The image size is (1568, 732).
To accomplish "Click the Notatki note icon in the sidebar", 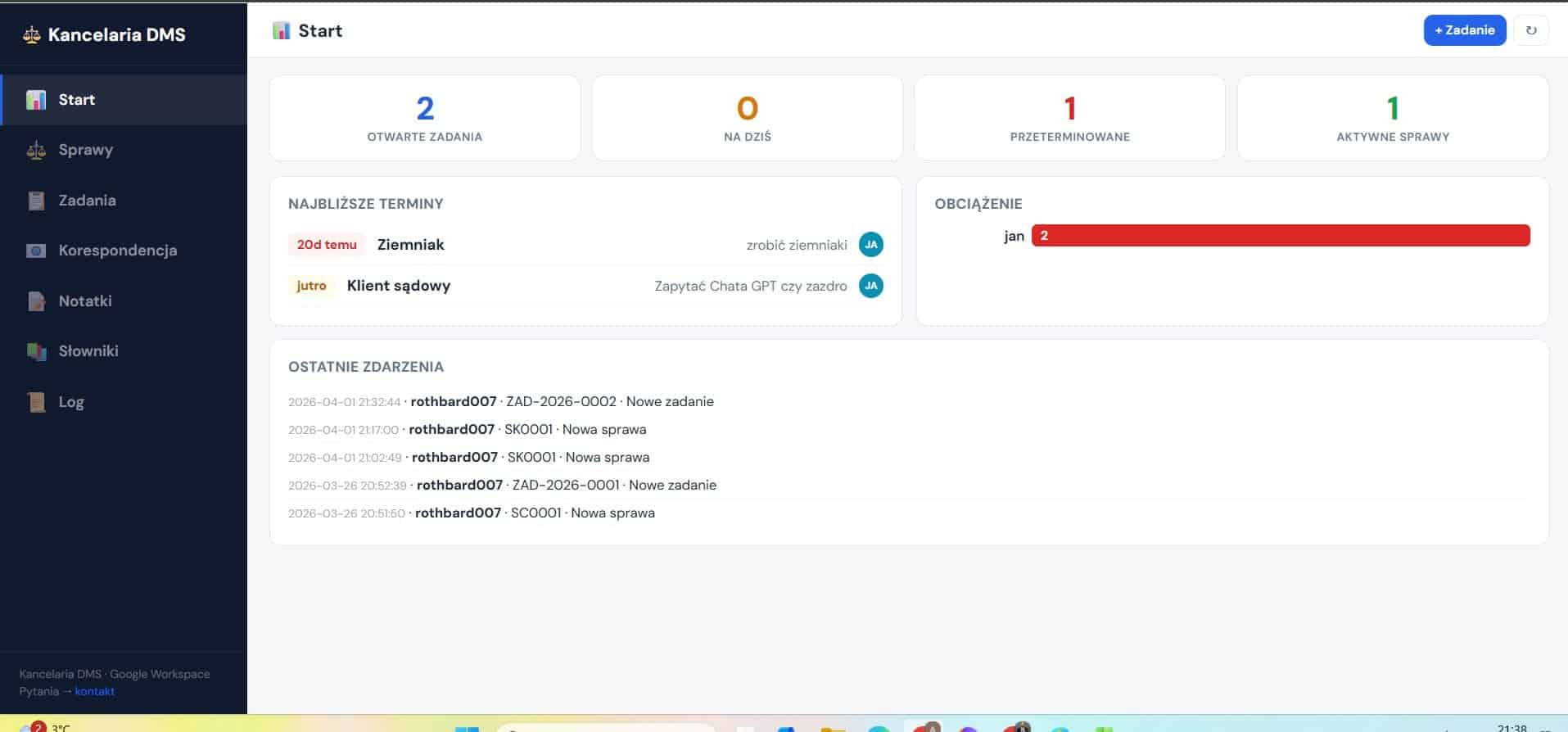I will tap(36, 301).
